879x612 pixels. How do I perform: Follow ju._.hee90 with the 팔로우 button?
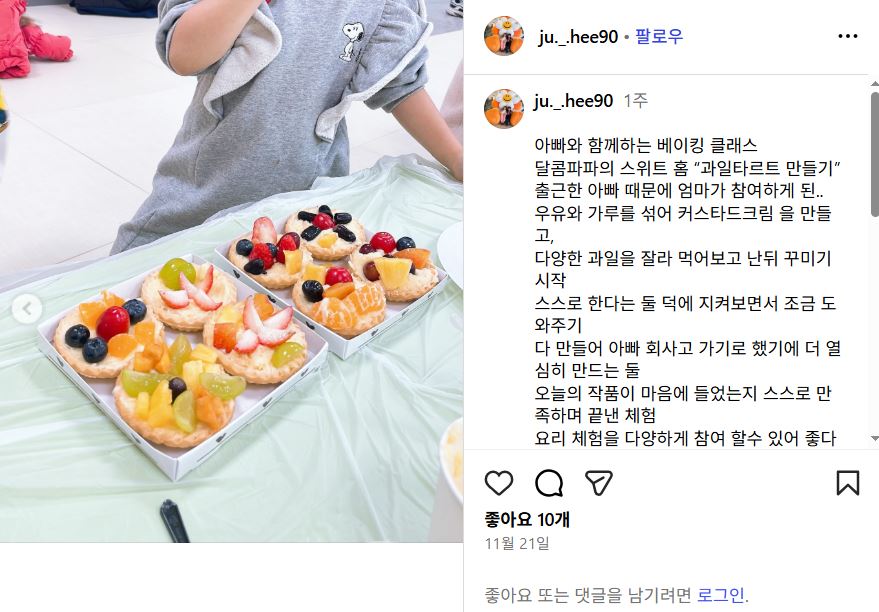point(659,37)
